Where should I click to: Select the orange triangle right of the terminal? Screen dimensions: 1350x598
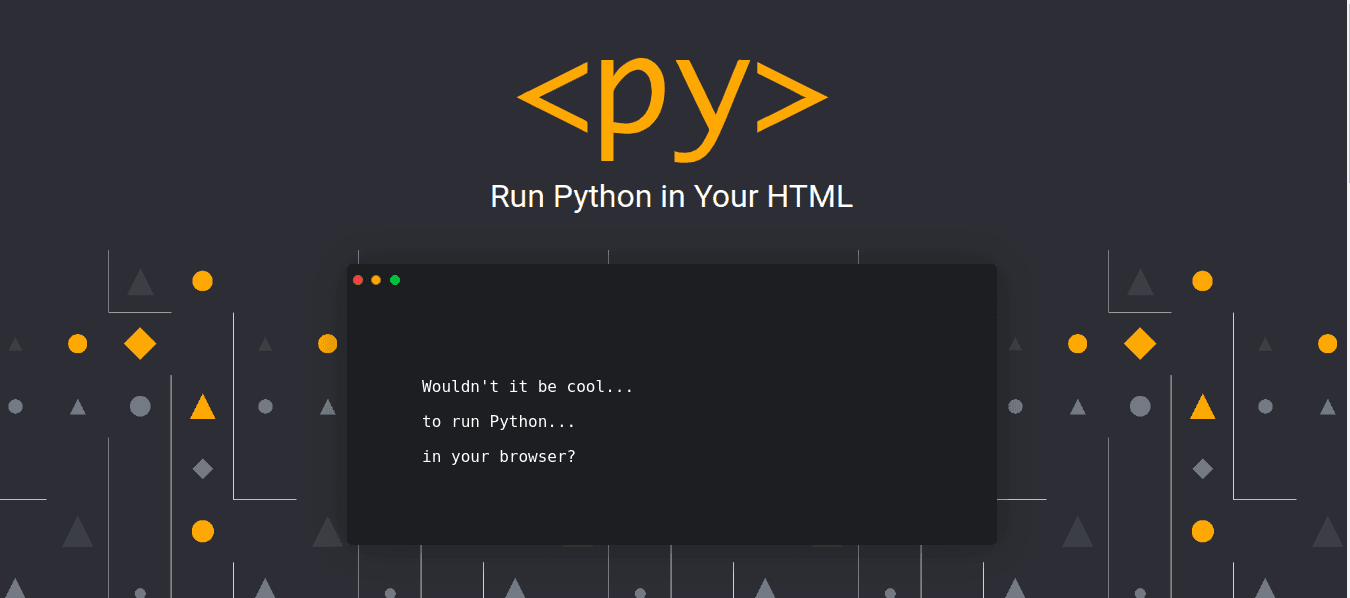[x=1203, y=407]
